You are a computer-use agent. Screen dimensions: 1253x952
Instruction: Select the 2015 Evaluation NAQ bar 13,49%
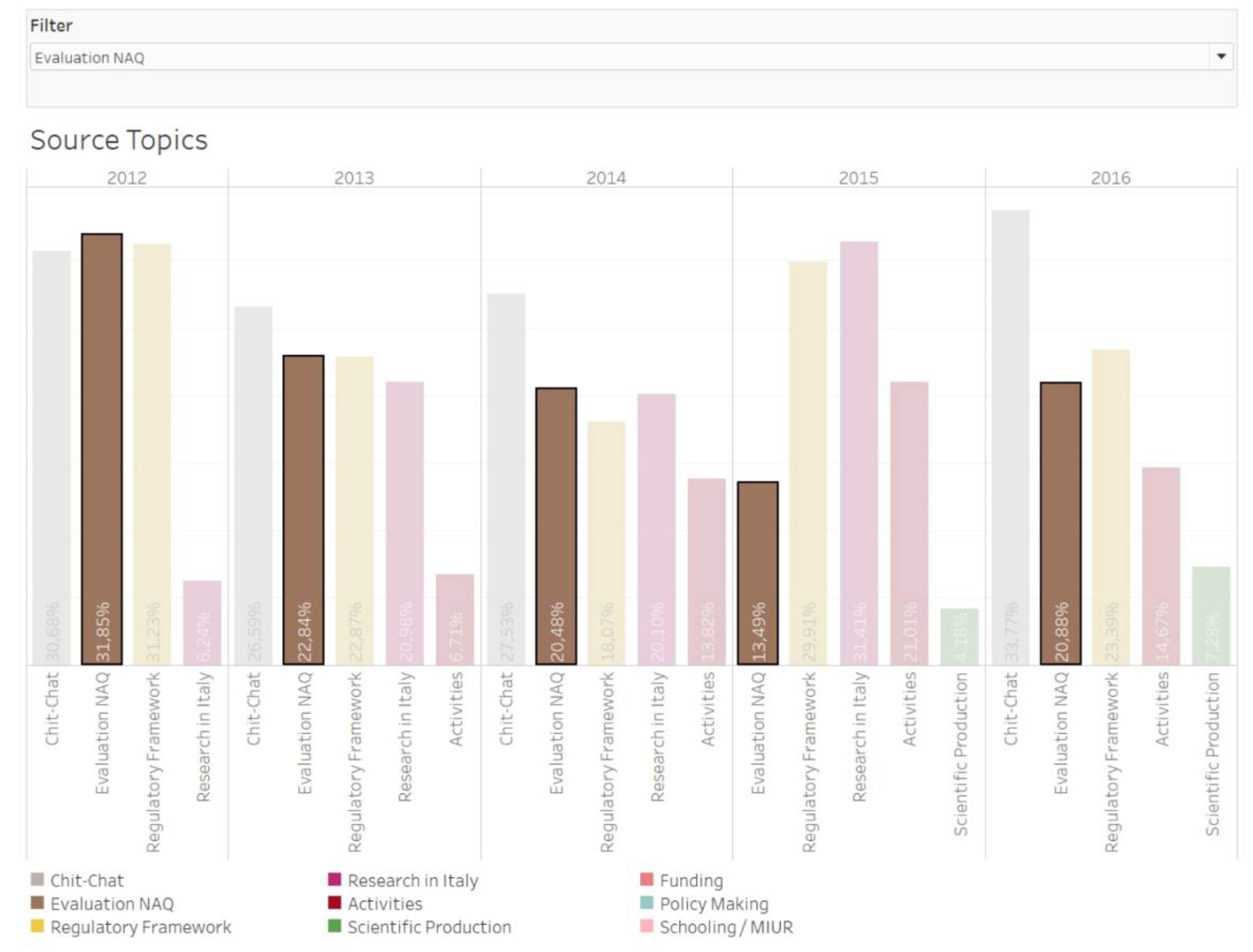[x=758, y=572]
